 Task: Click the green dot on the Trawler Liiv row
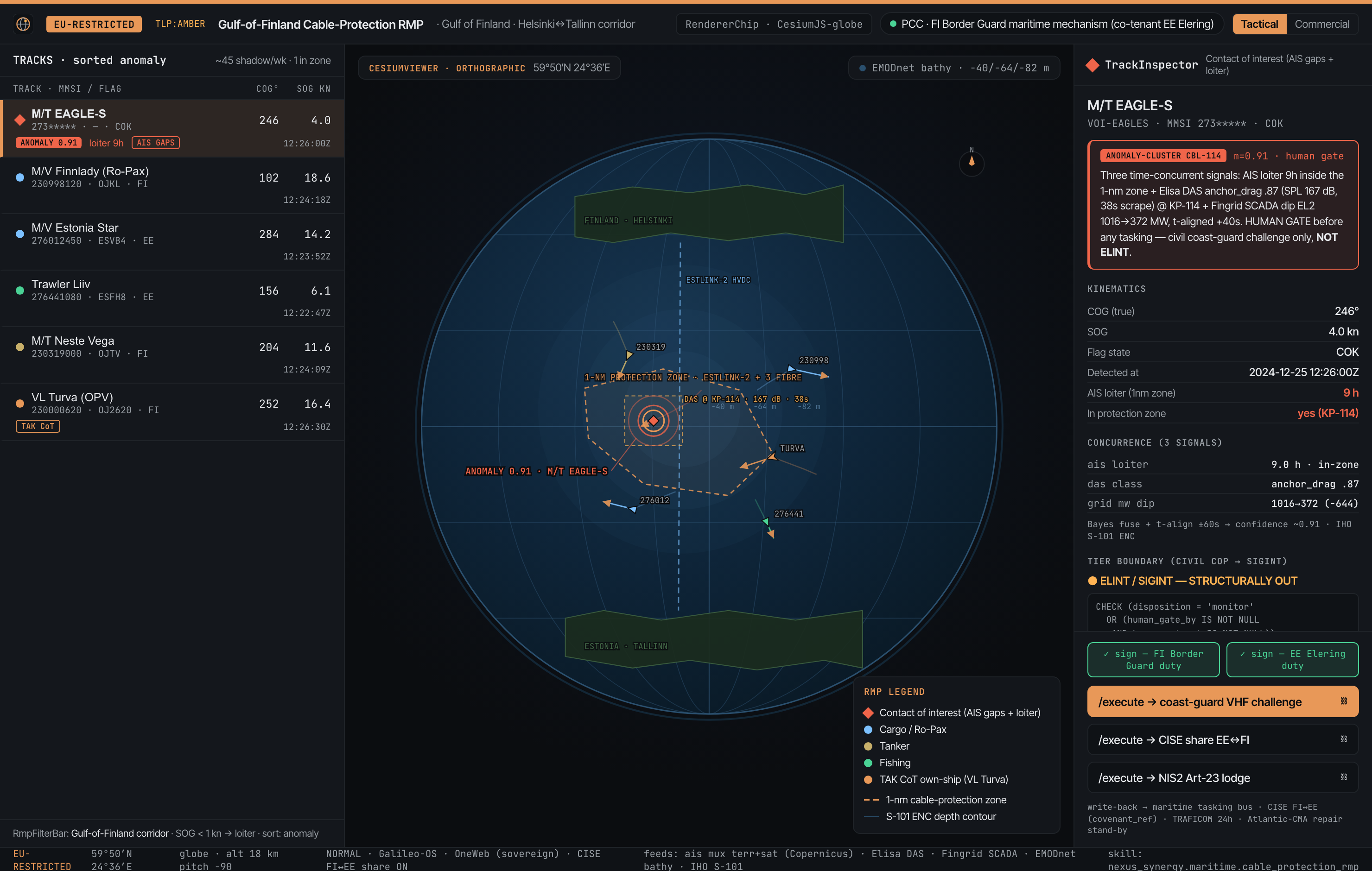(20, 290)
